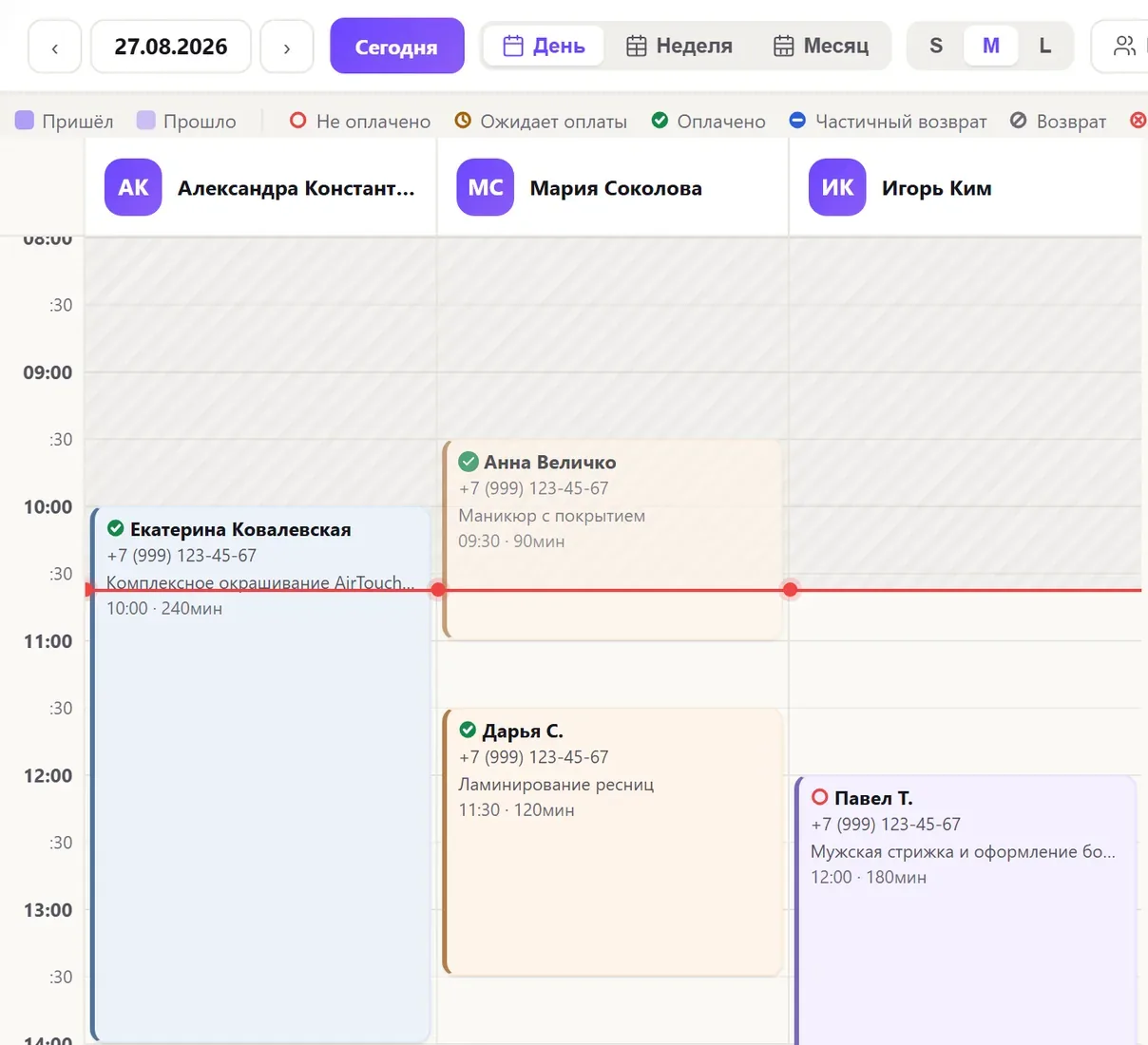Select size S scale

[x=936, y=46]
